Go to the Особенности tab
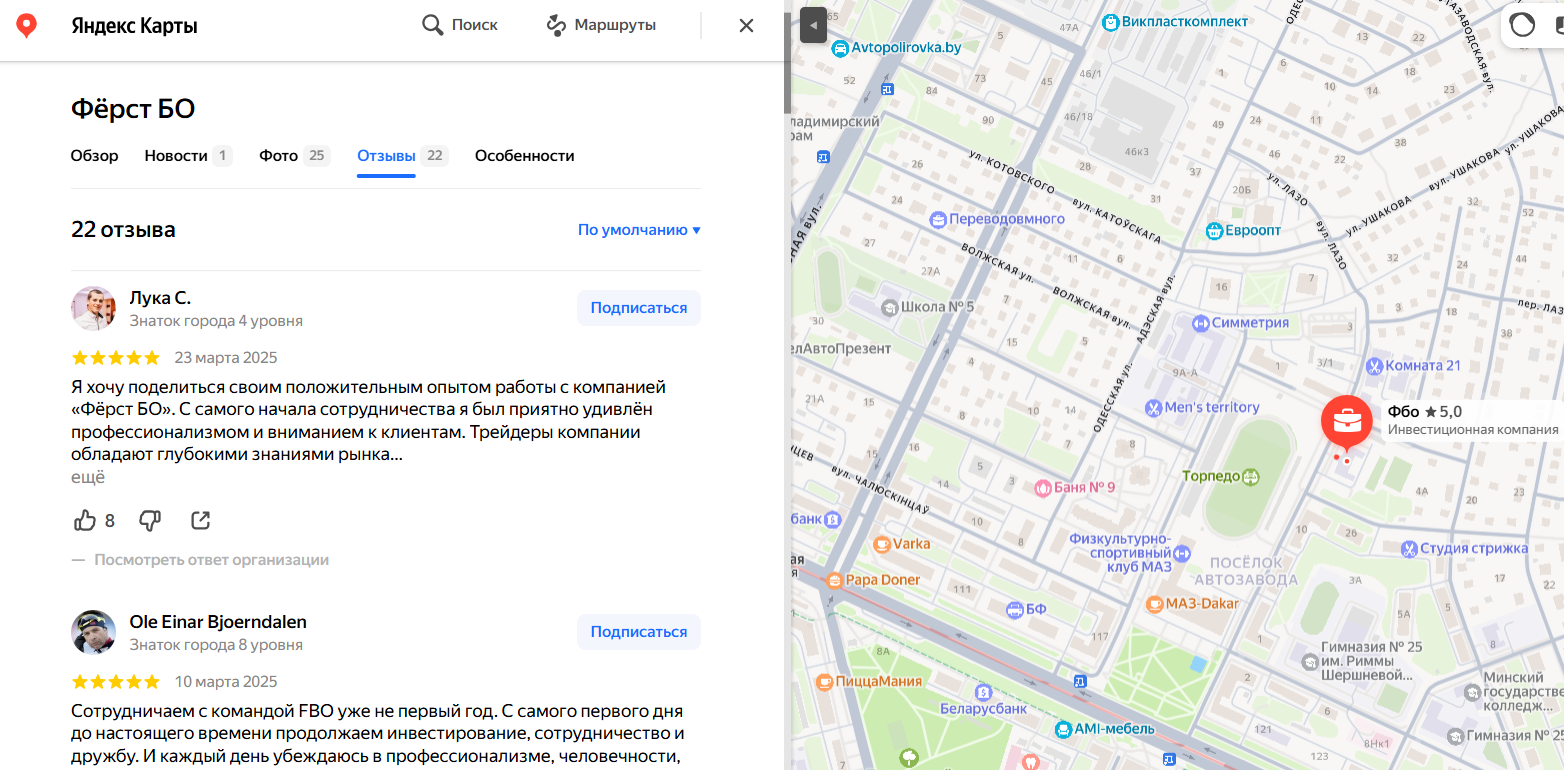This screenshot has width=1564, height=770. [x=524, y=156]
